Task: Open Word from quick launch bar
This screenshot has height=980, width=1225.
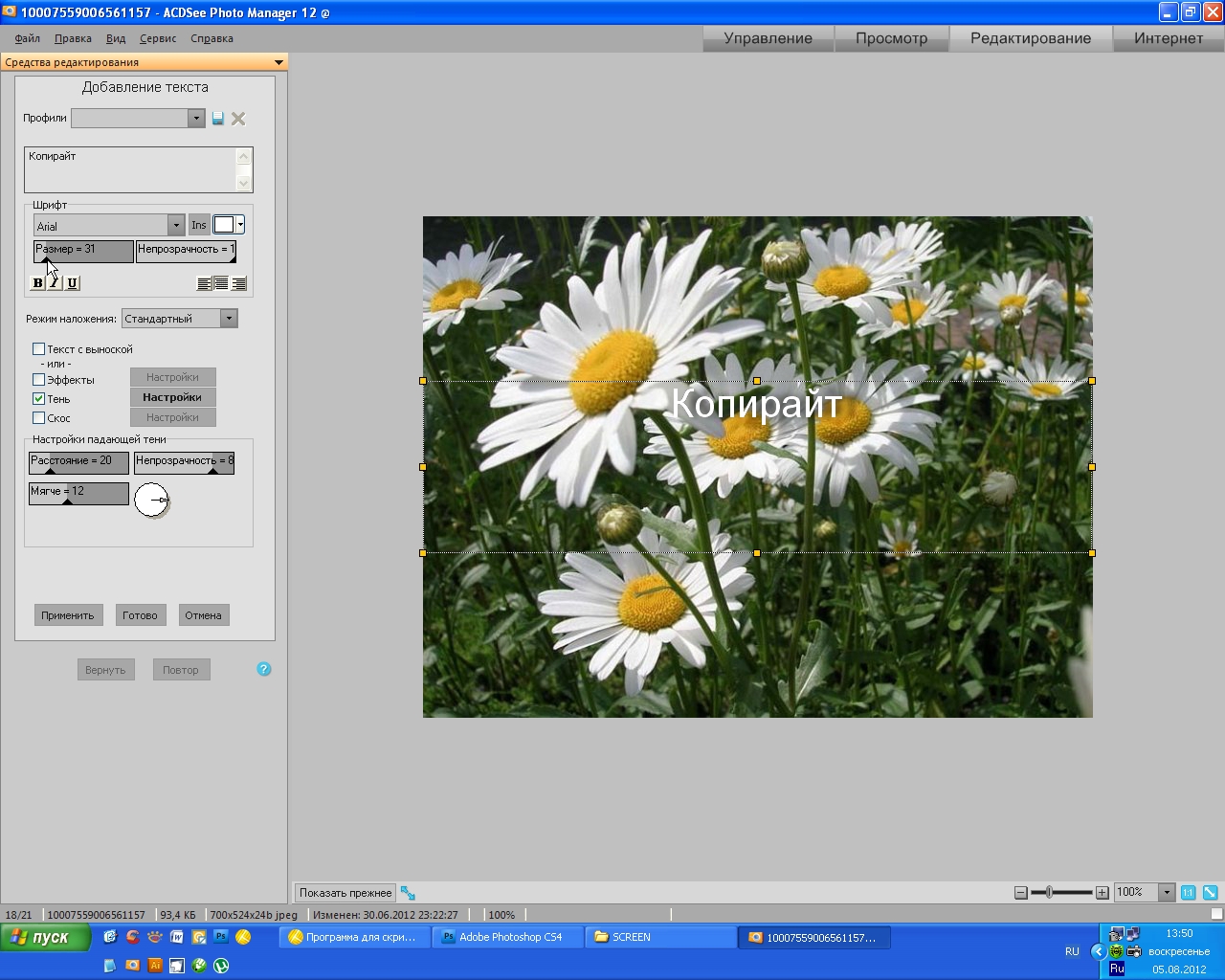Action: [x=177, y=937]
